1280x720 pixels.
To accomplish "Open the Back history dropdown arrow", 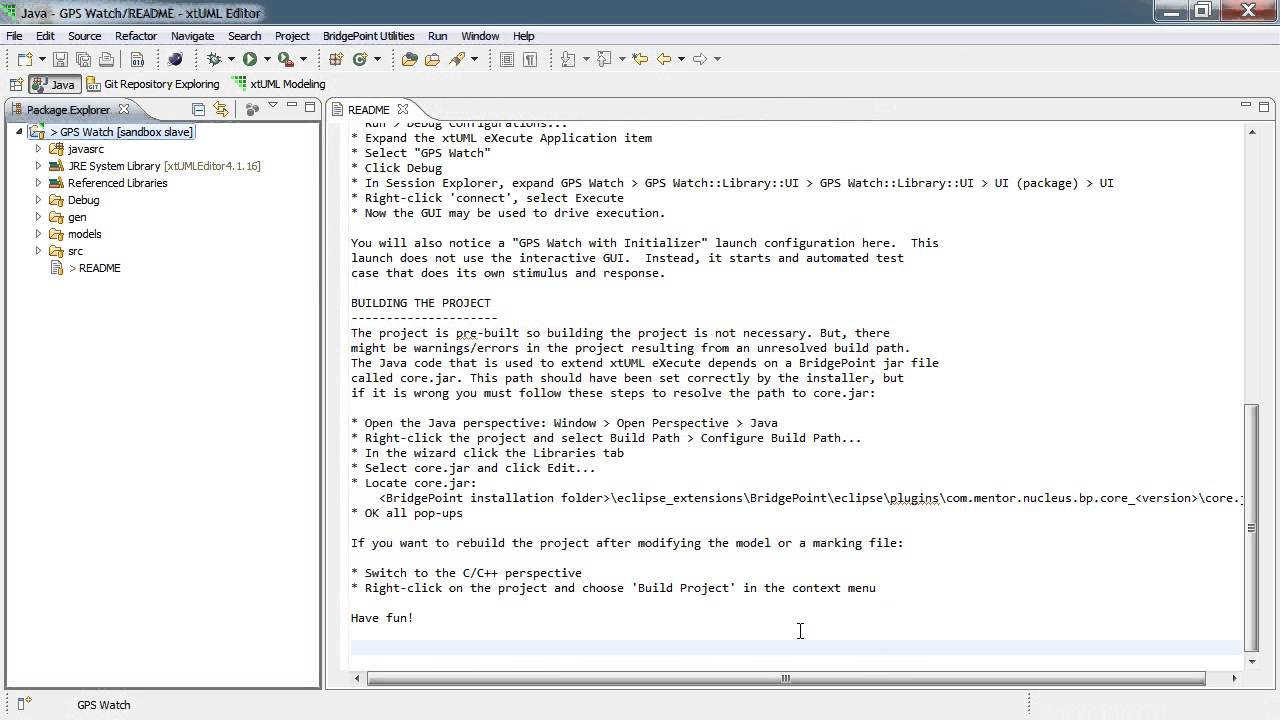I will click(681, 59).
